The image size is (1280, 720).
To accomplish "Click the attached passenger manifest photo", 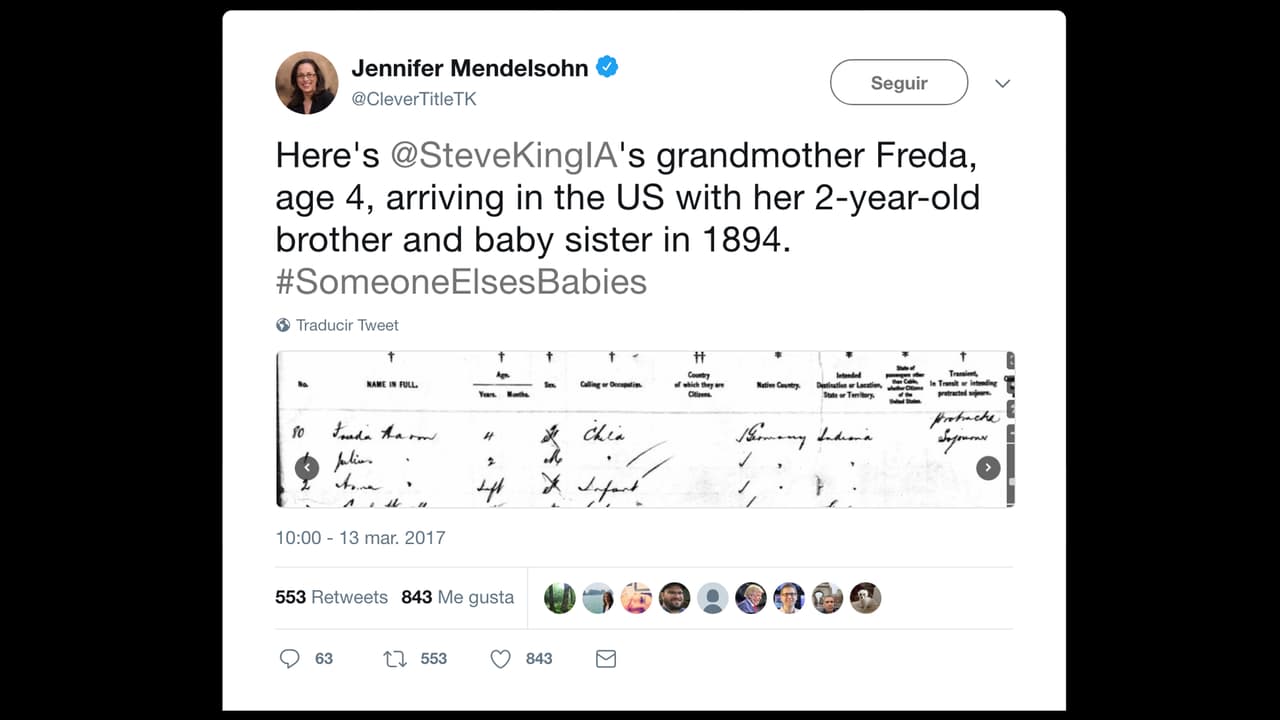I will pyautogui.click(x=645, y=429).
